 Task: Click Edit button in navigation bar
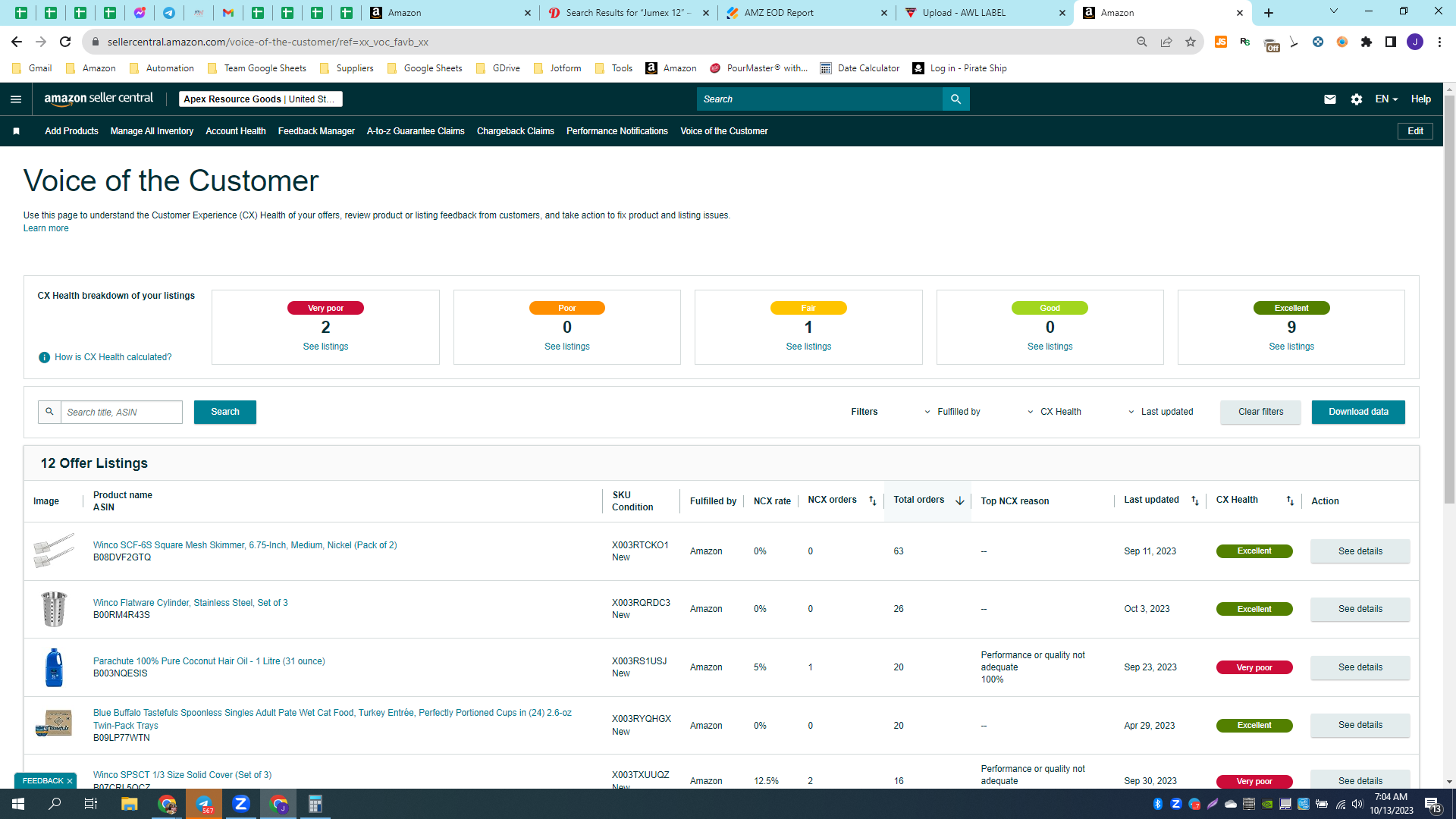pos(1415,131)
